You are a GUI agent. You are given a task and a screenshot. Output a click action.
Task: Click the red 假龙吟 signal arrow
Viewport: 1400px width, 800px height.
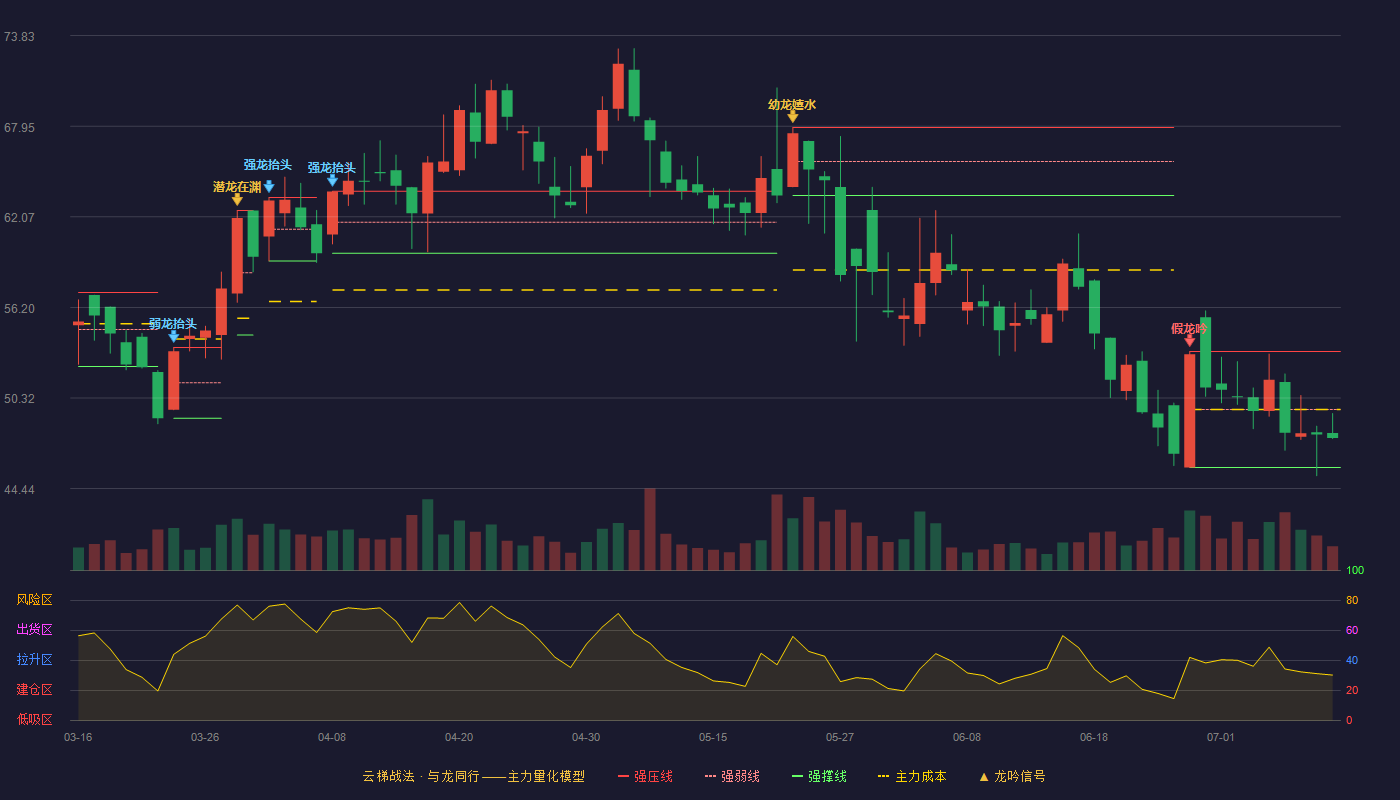coord(1190,341)
